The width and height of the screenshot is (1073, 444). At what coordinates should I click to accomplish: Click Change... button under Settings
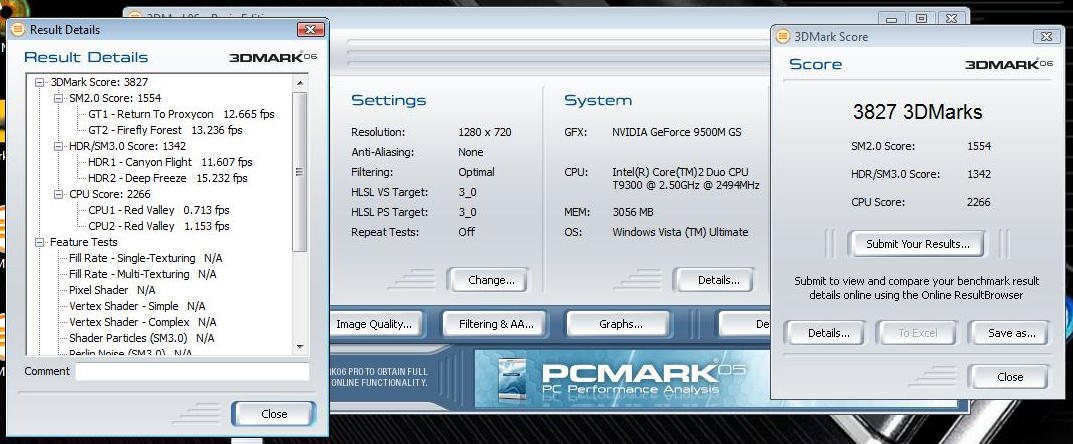[x=491, y=280]
